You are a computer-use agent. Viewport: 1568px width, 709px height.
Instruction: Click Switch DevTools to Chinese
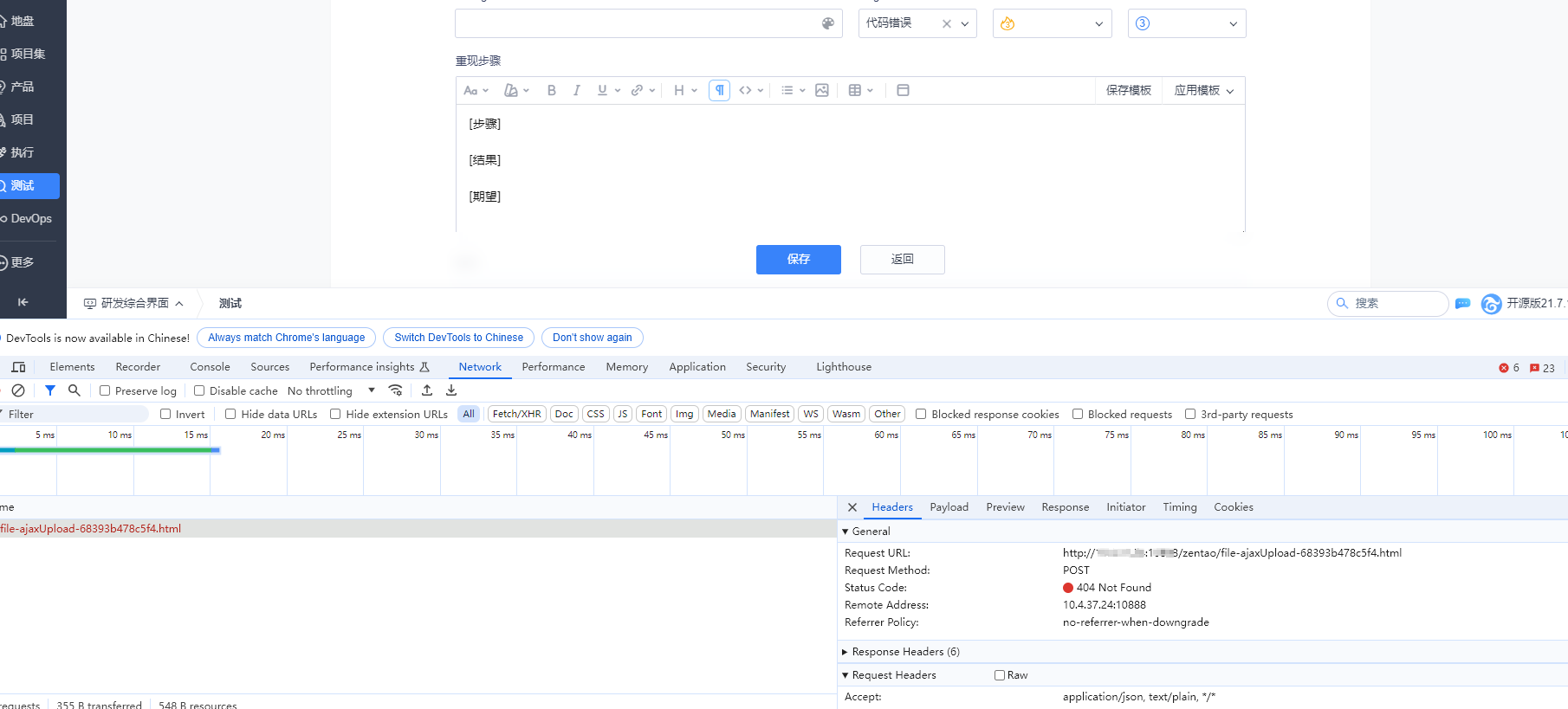[459, 338]
